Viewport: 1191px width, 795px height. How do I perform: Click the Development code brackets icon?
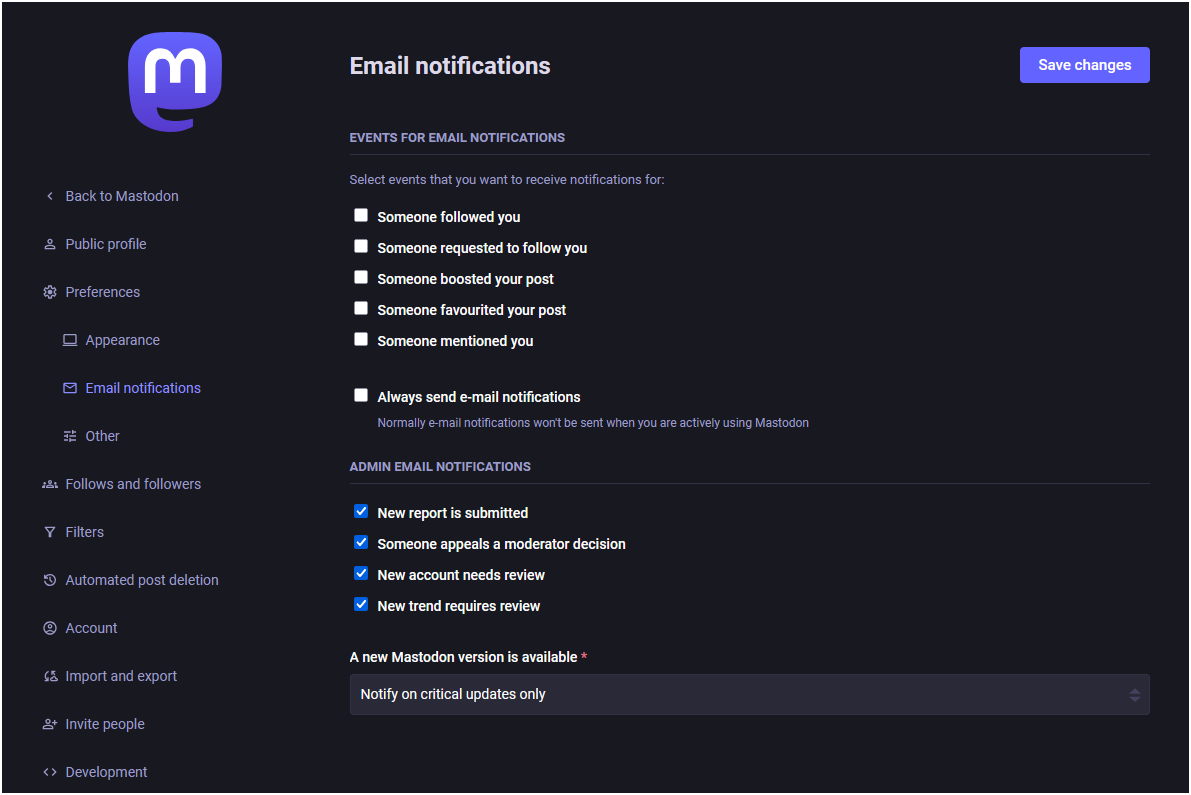50,772
